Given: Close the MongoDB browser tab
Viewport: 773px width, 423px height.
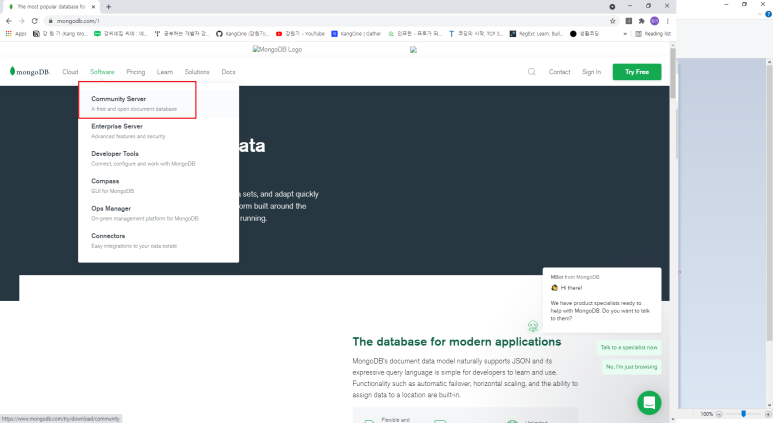Looking at the screenshot, I should click(x=93, y=6).
